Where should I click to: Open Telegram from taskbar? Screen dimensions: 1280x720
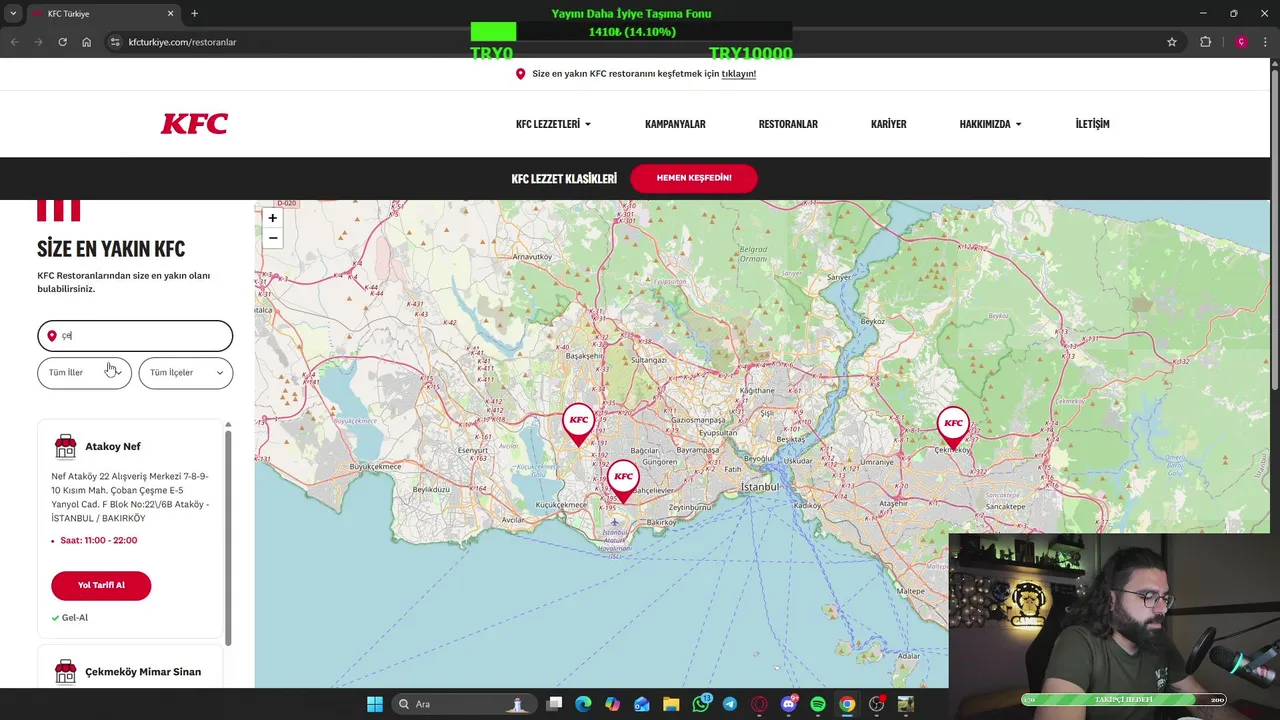coord(730,704)
